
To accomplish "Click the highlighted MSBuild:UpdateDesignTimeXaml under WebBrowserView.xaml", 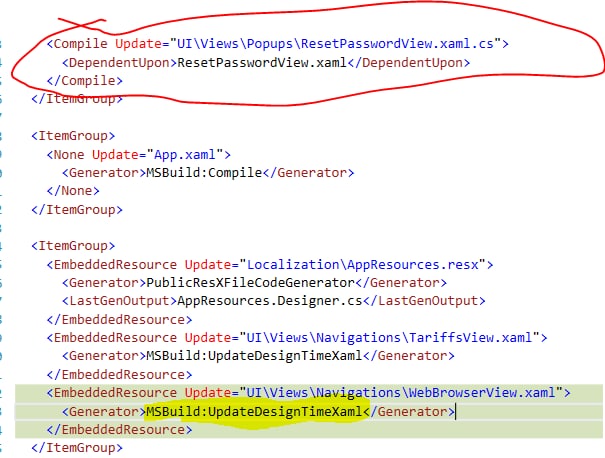I will 254,411.
